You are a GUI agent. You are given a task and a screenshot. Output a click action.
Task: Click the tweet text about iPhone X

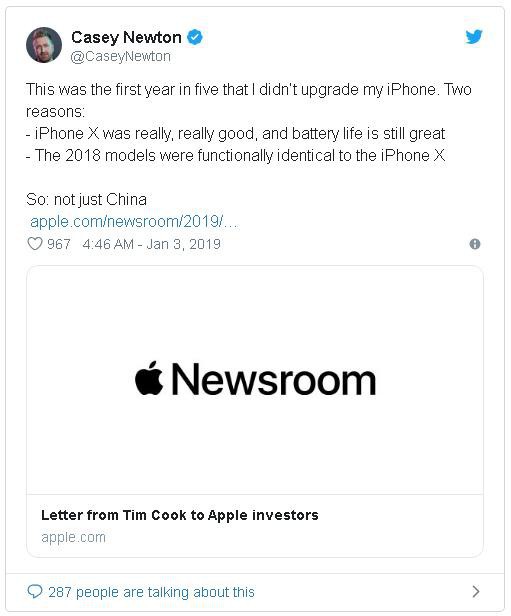[x=249, y=123]
